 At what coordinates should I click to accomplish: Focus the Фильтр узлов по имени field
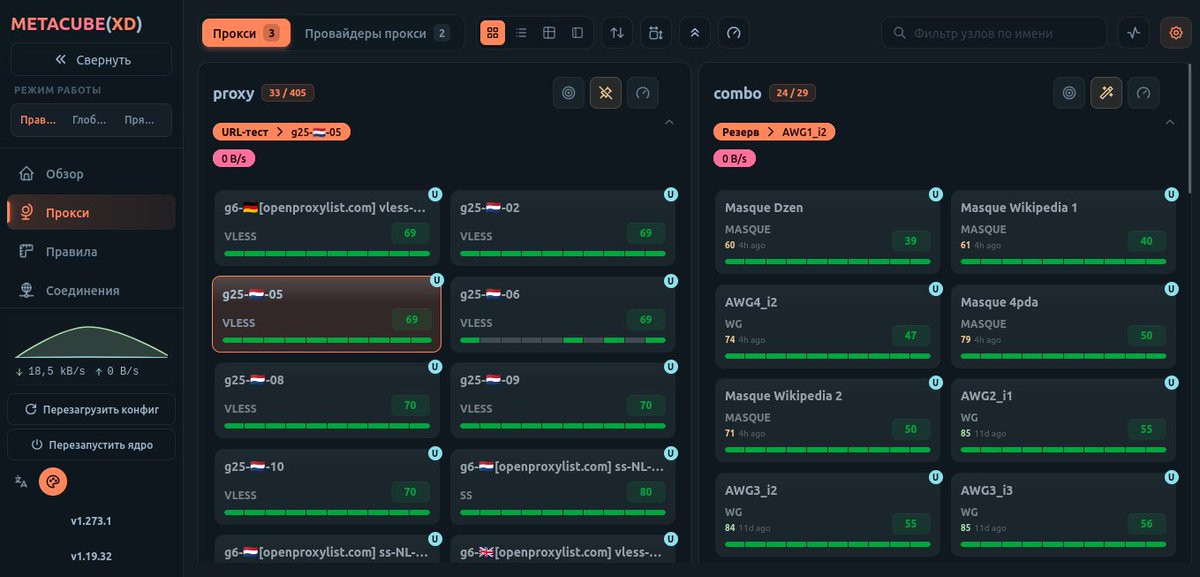pyautogui.click(x=994, y=33)
